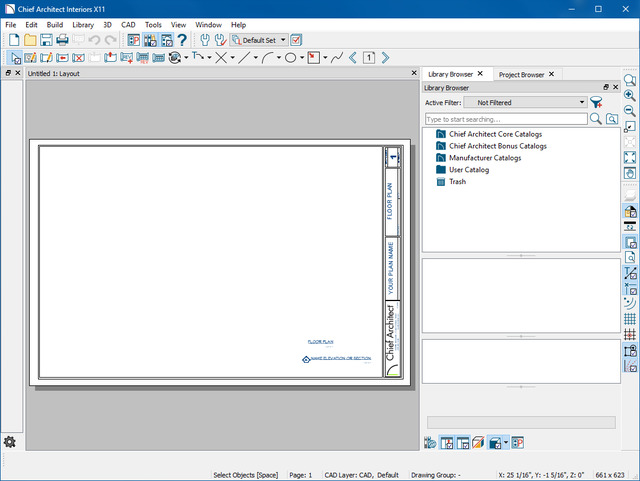Click the Zoom In magnifier icon
This screenshot has width=640, height=481.
(x=630, y=96)
